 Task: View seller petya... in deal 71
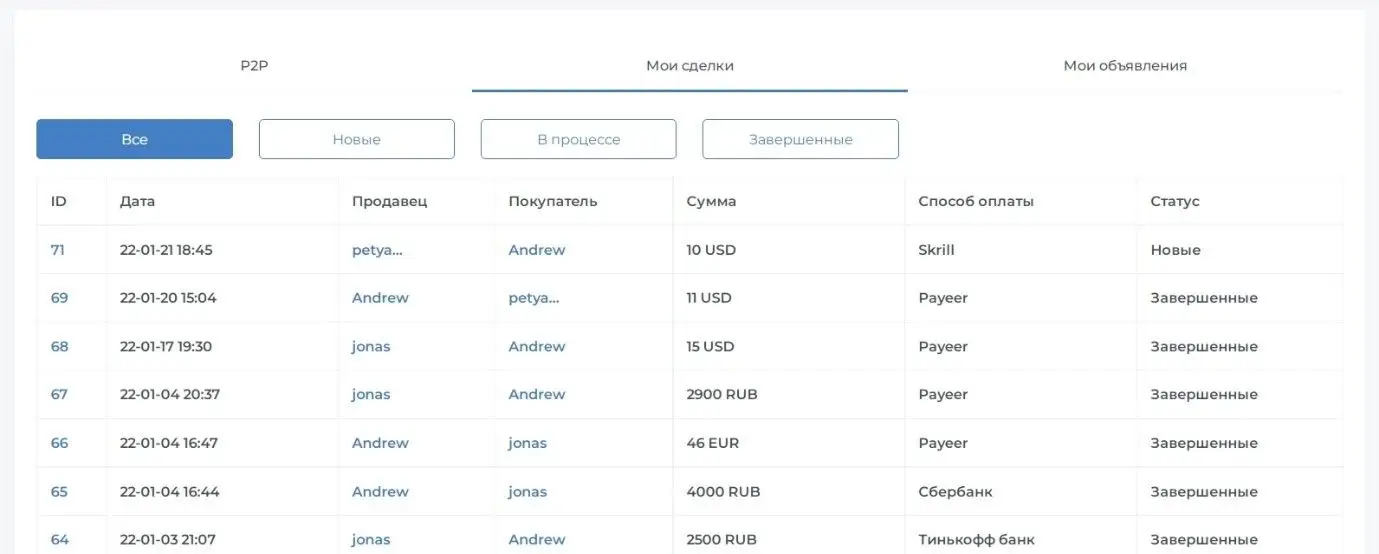click(377, 250)
